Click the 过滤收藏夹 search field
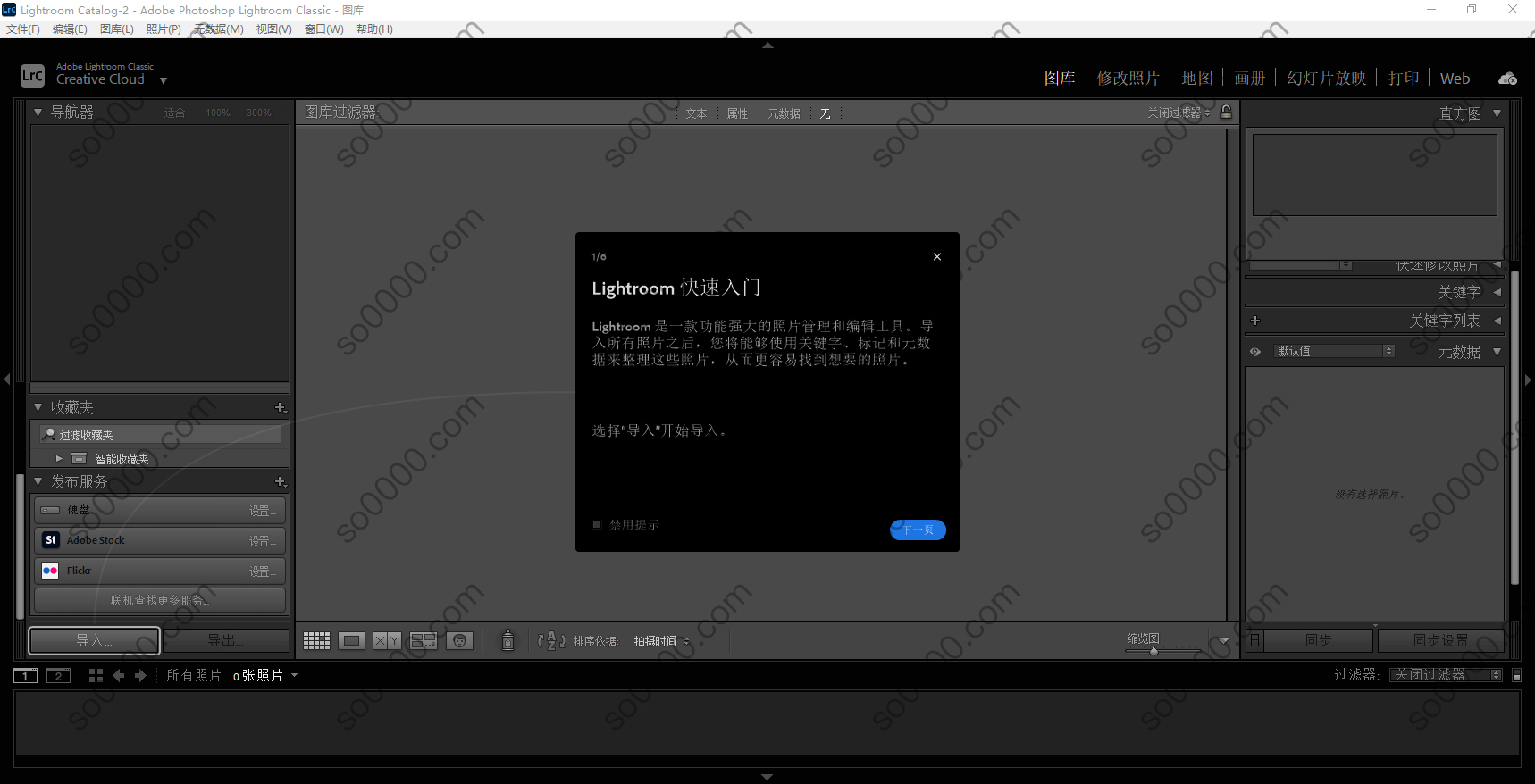This screenshot has width=1535, height=784. pos(161,434)
